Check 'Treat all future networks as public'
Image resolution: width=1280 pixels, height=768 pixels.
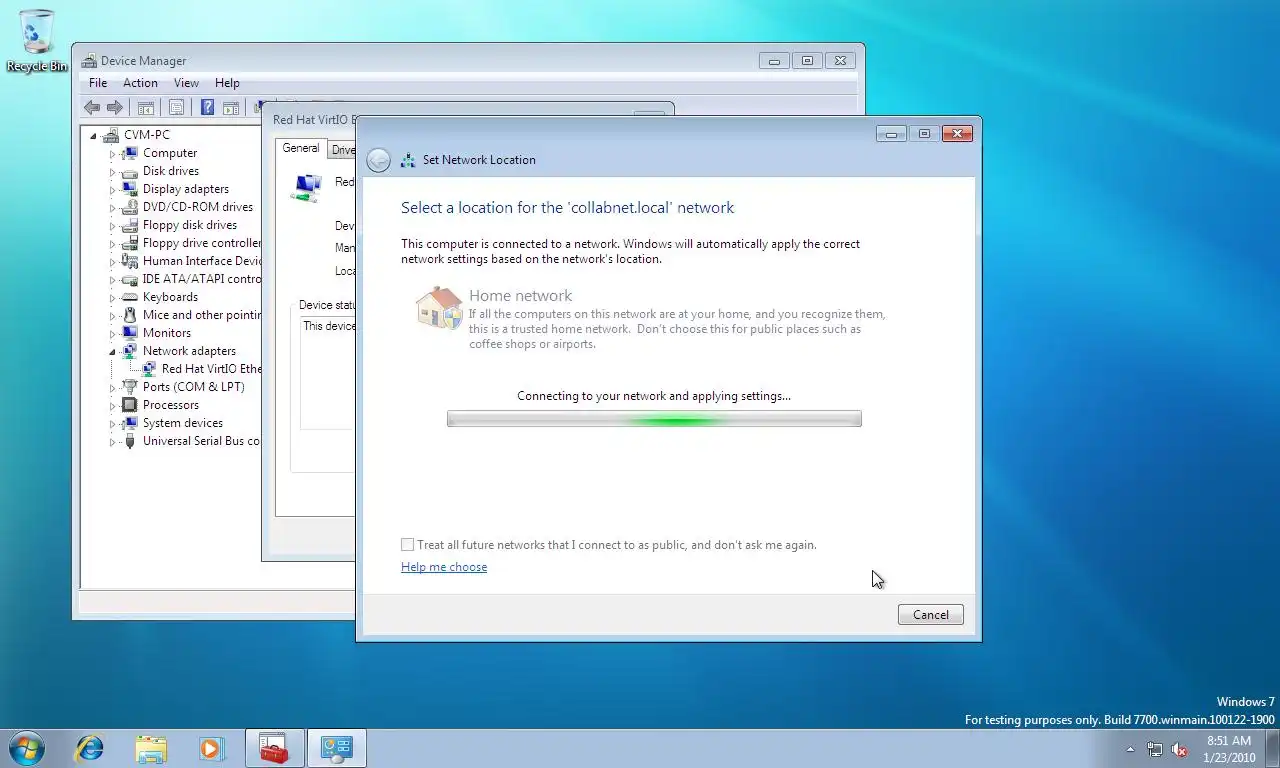pyautogui.click(x=407, y=545)
